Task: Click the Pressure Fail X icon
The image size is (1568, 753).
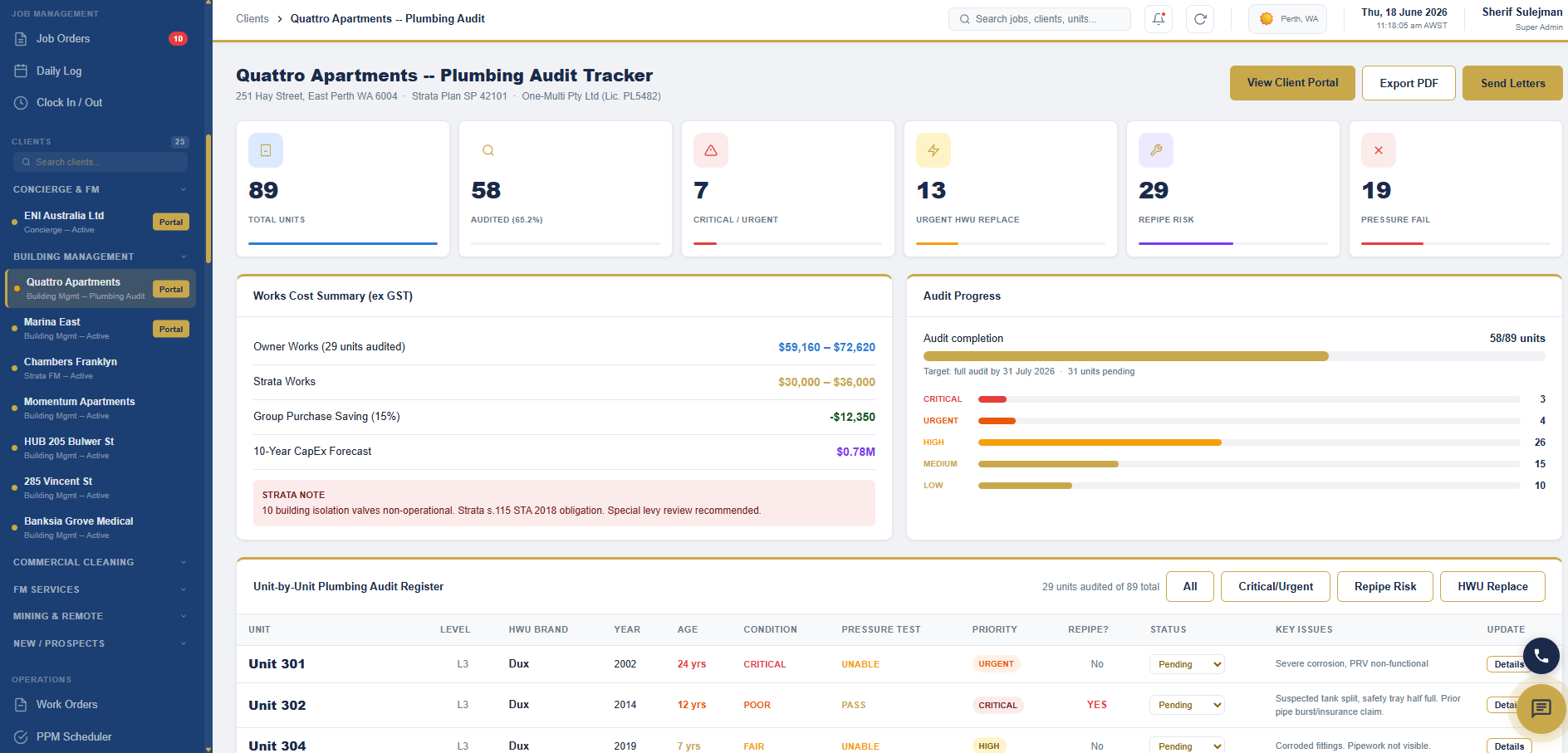Action: [1379, 150]
